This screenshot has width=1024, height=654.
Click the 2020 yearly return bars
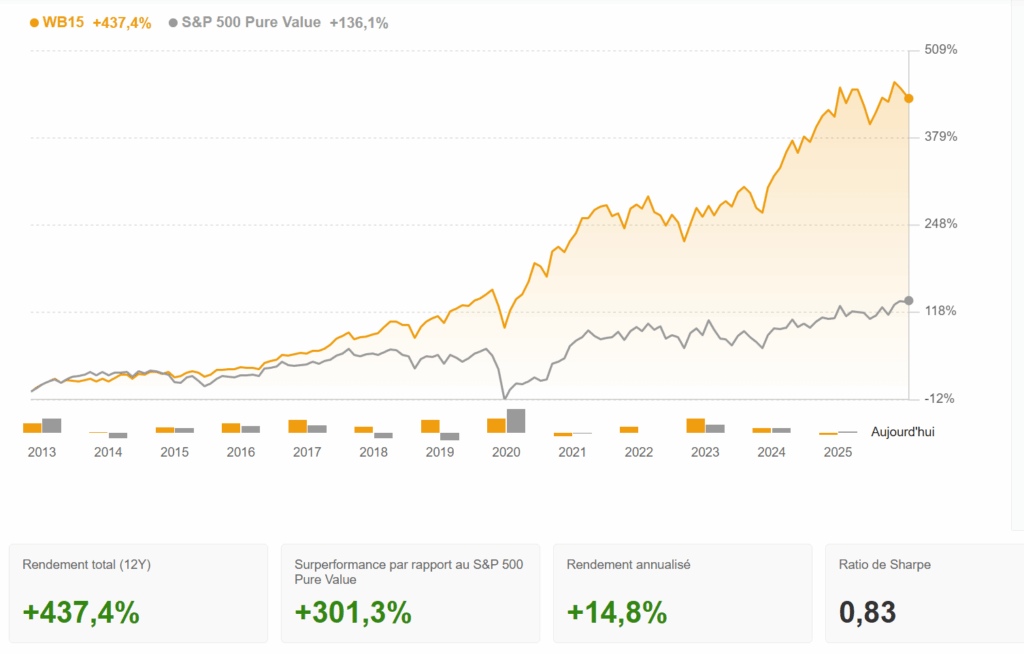[x=506, y=422]
